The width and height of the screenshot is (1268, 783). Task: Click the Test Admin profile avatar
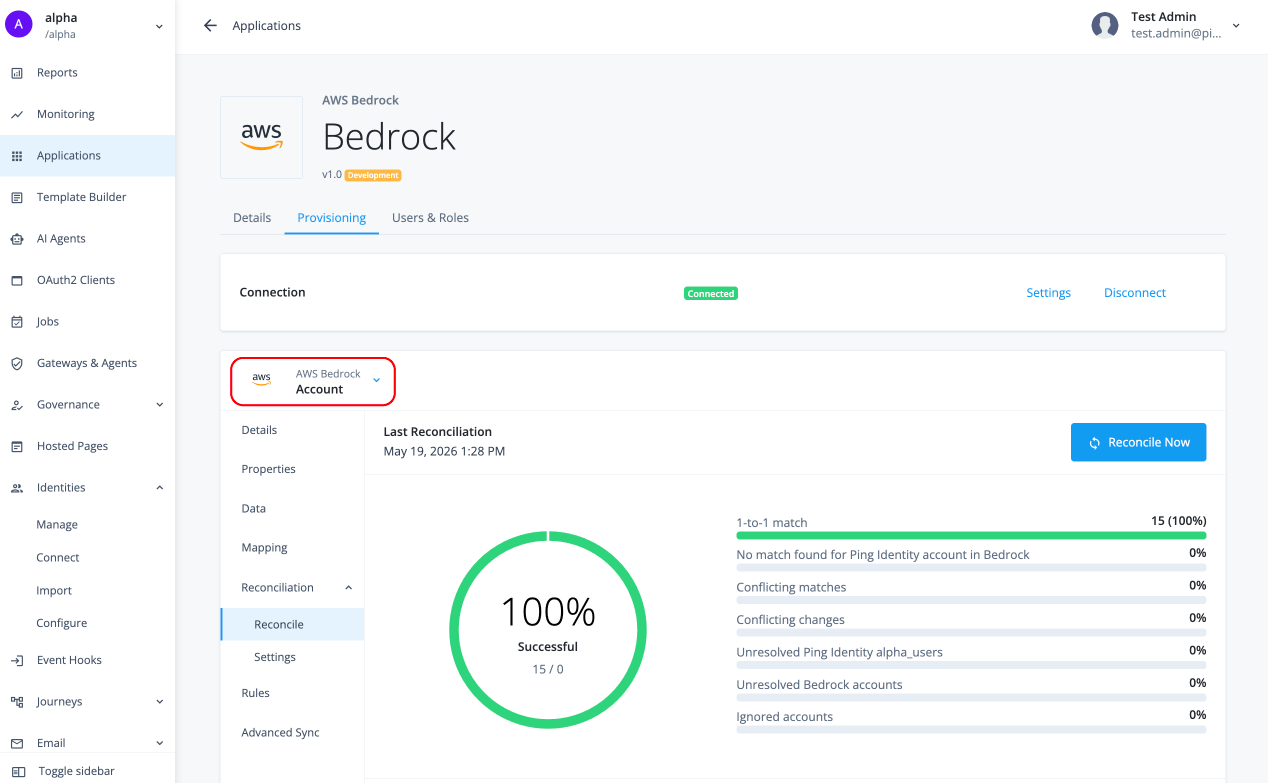point(1105,26)
